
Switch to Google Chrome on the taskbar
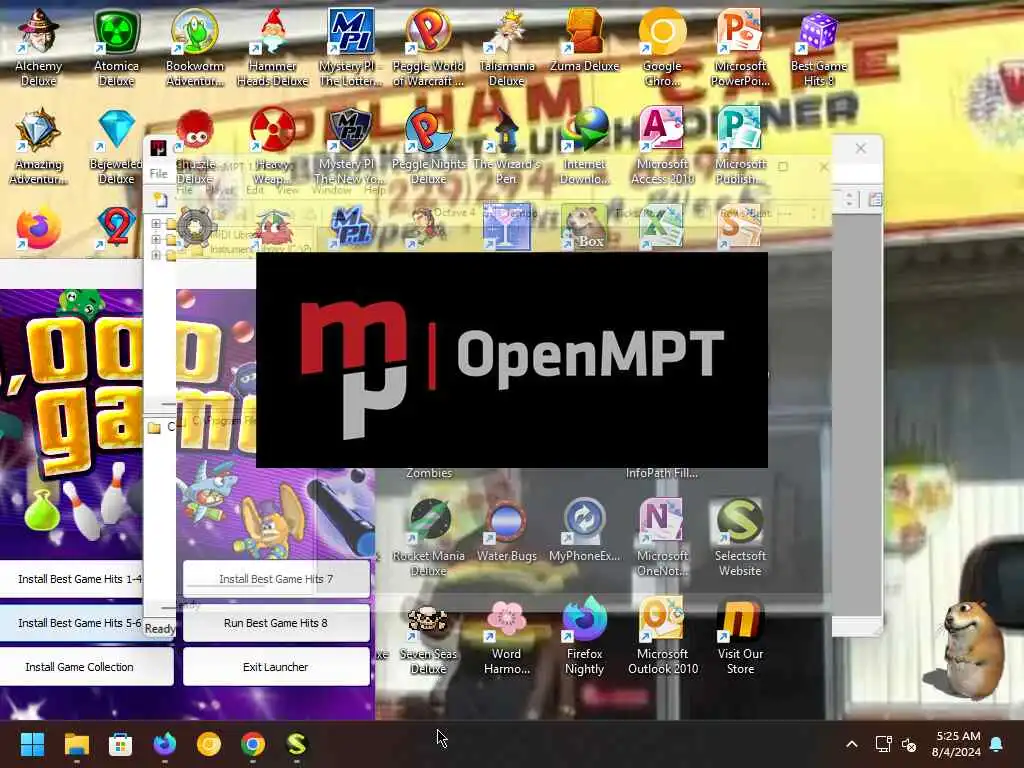[x=253, y=744]
